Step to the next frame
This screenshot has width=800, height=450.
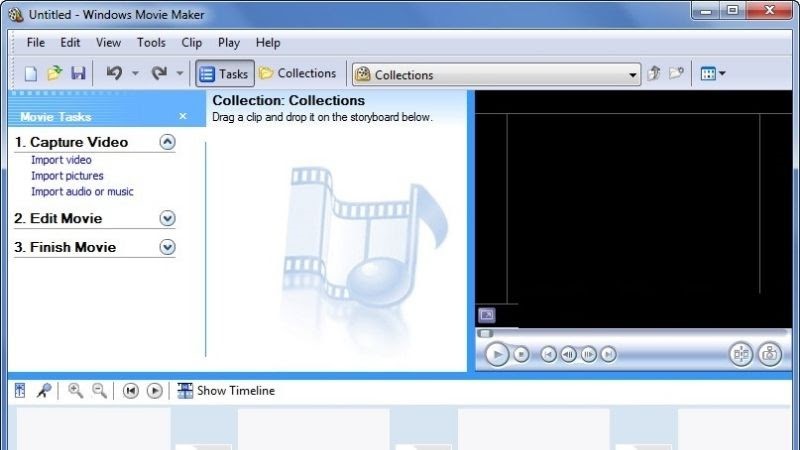[588, 355]
